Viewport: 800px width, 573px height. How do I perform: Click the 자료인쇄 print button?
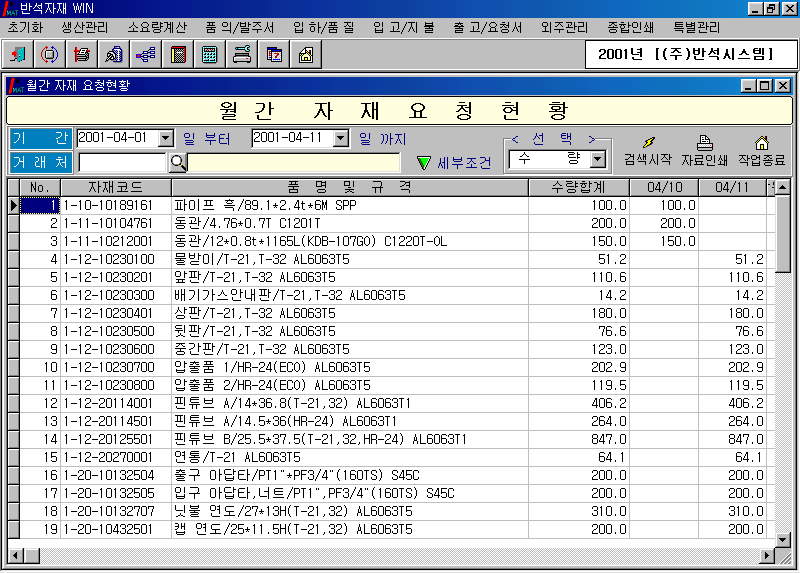coord(704,151)
